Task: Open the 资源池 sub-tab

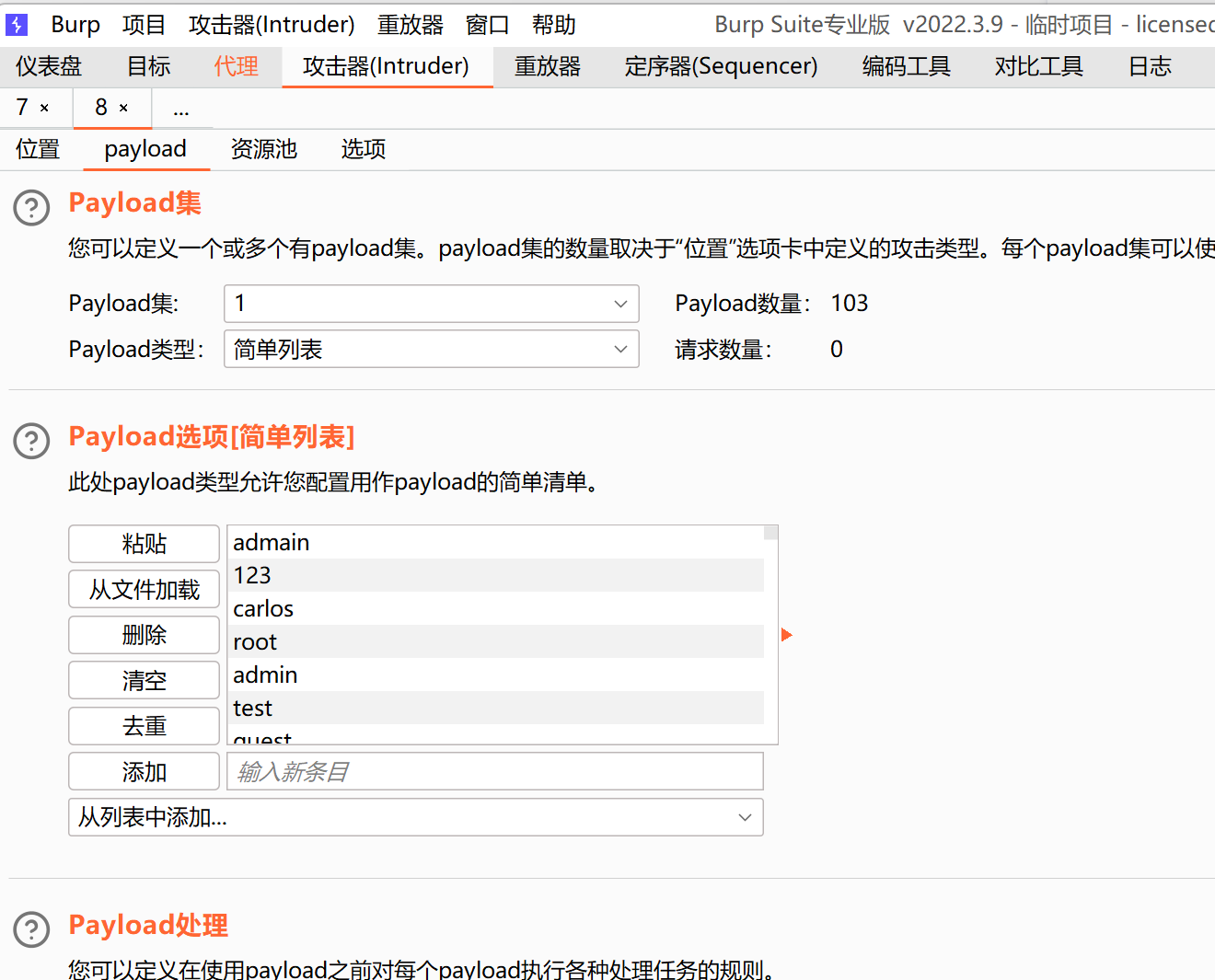Action: point(264,149)
